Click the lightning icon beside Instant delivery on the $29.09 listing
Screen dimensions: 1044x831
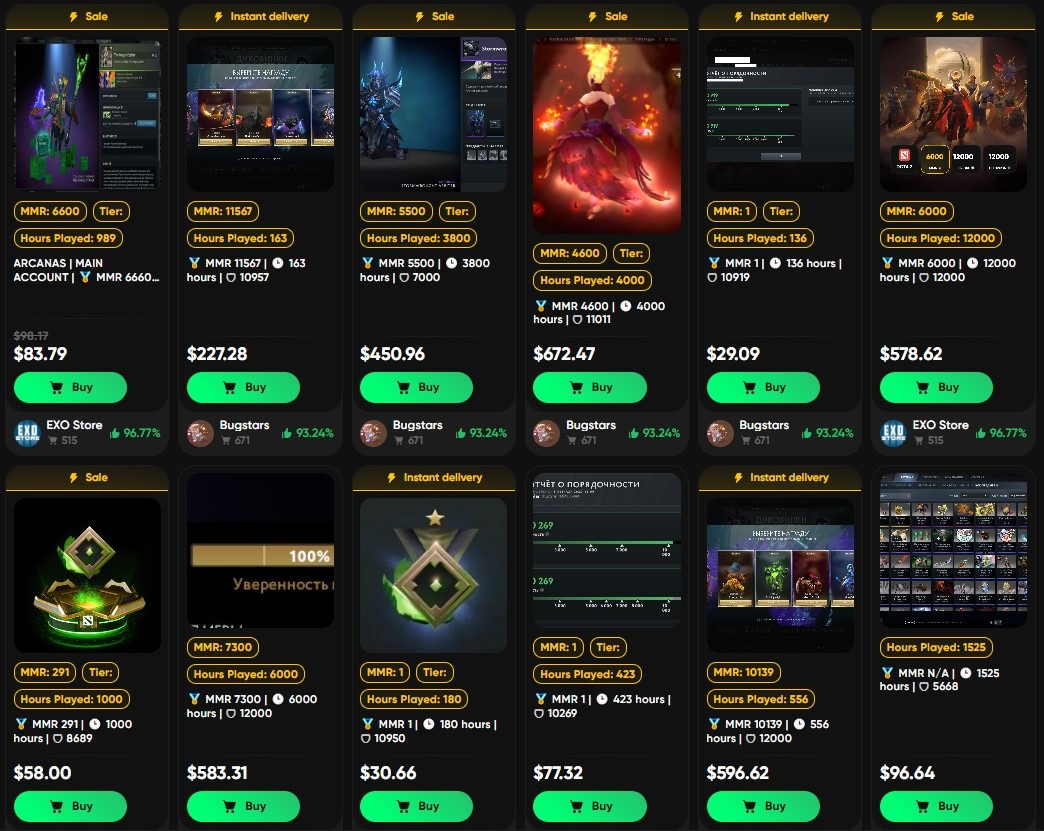pyautogui.click(x=738, y=17)
